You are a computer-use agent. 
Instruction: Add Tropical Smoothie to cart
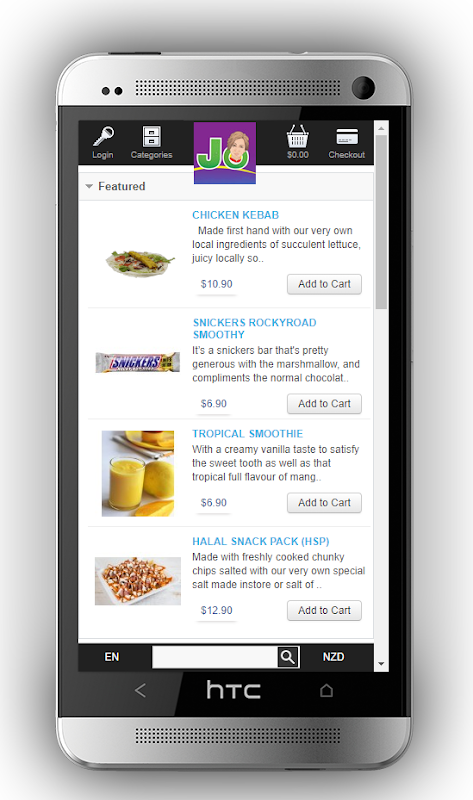point(324,503)
